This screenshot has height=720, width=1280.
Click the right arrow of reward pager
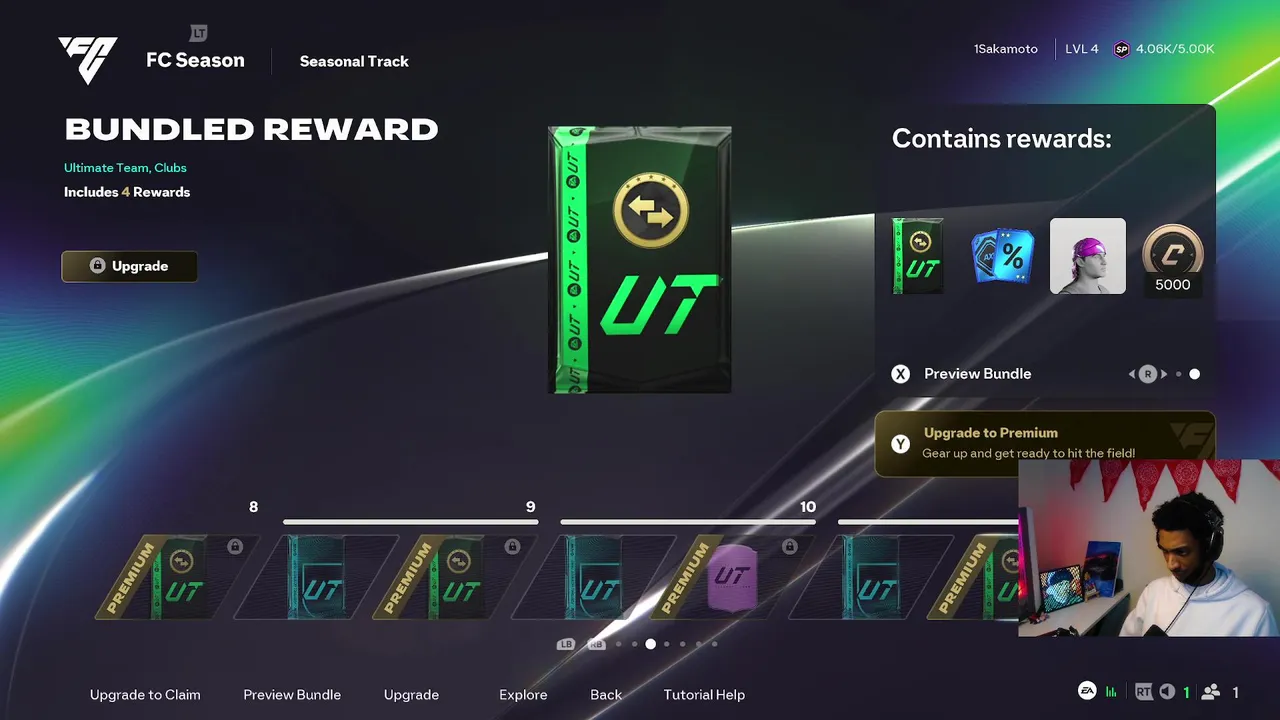1164,374
